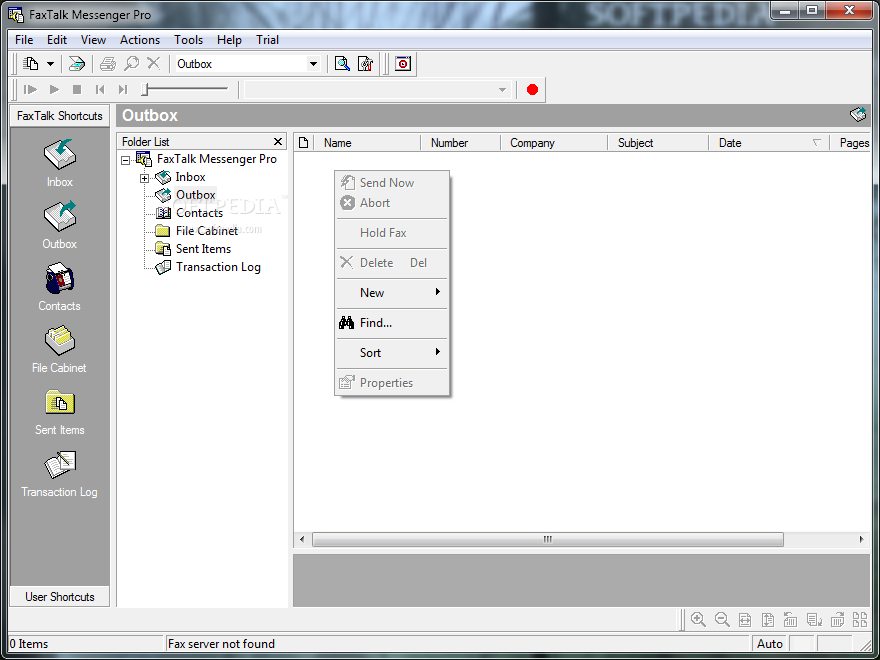Viewport: 880px width, 660px height.
Task: Click the Fit Width viewer icon
Action: coord(745,620)
